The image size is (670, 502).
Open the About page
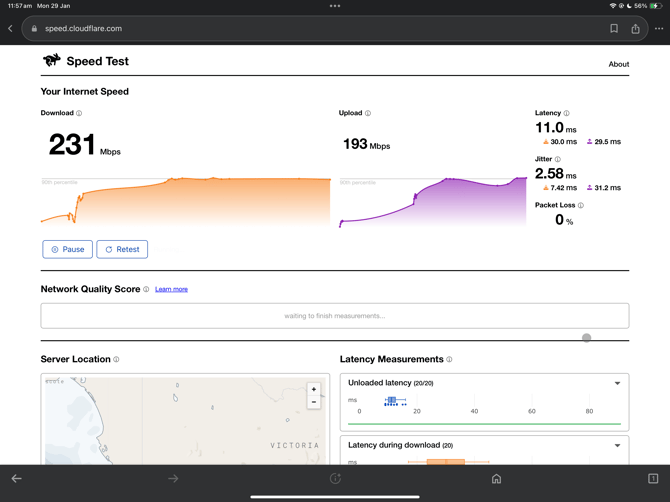tap(618, 64)
